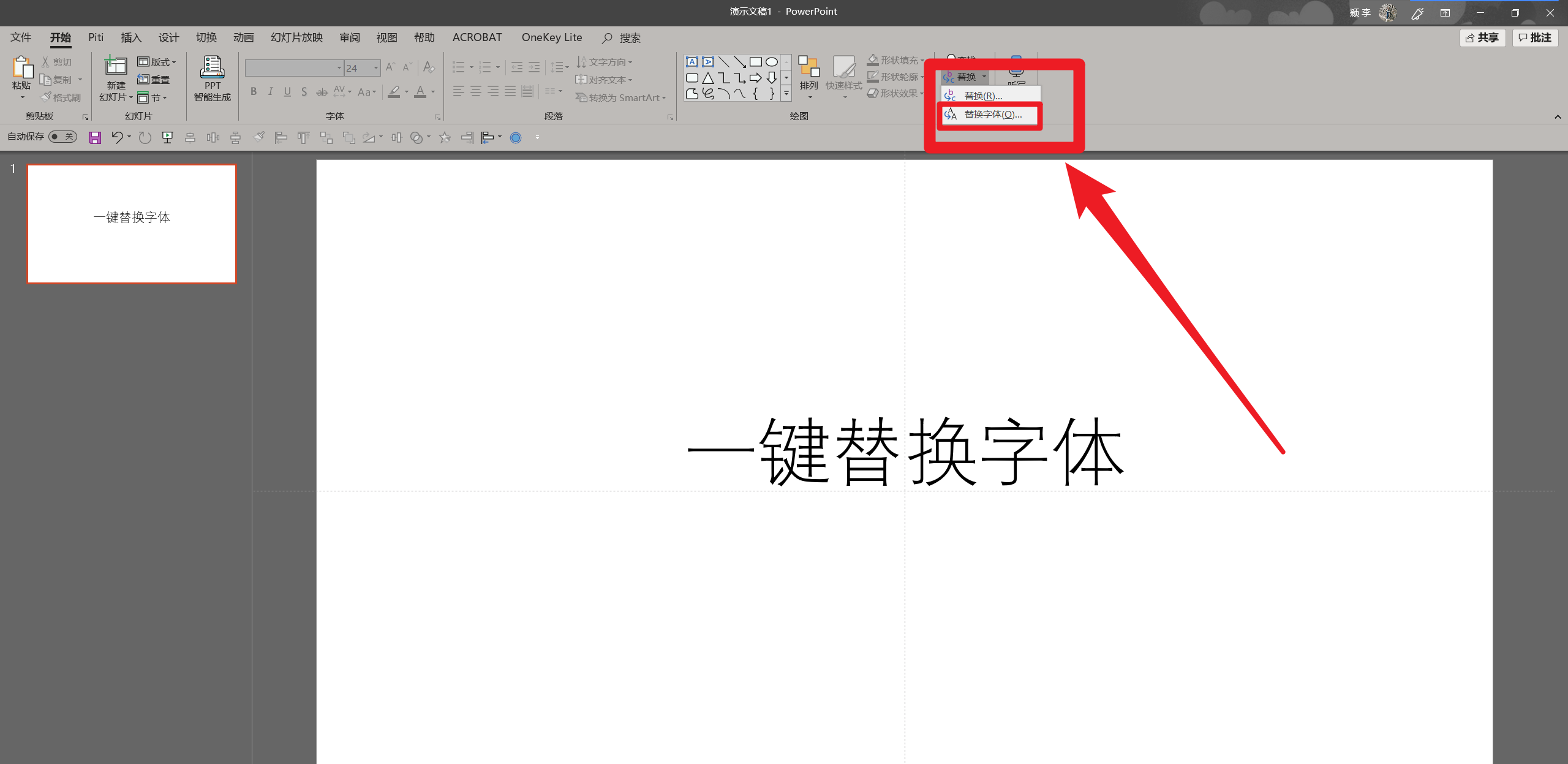Click the Undo arrow icon
The height and width of the screenshot is (764, 1568).
[117, 137]
